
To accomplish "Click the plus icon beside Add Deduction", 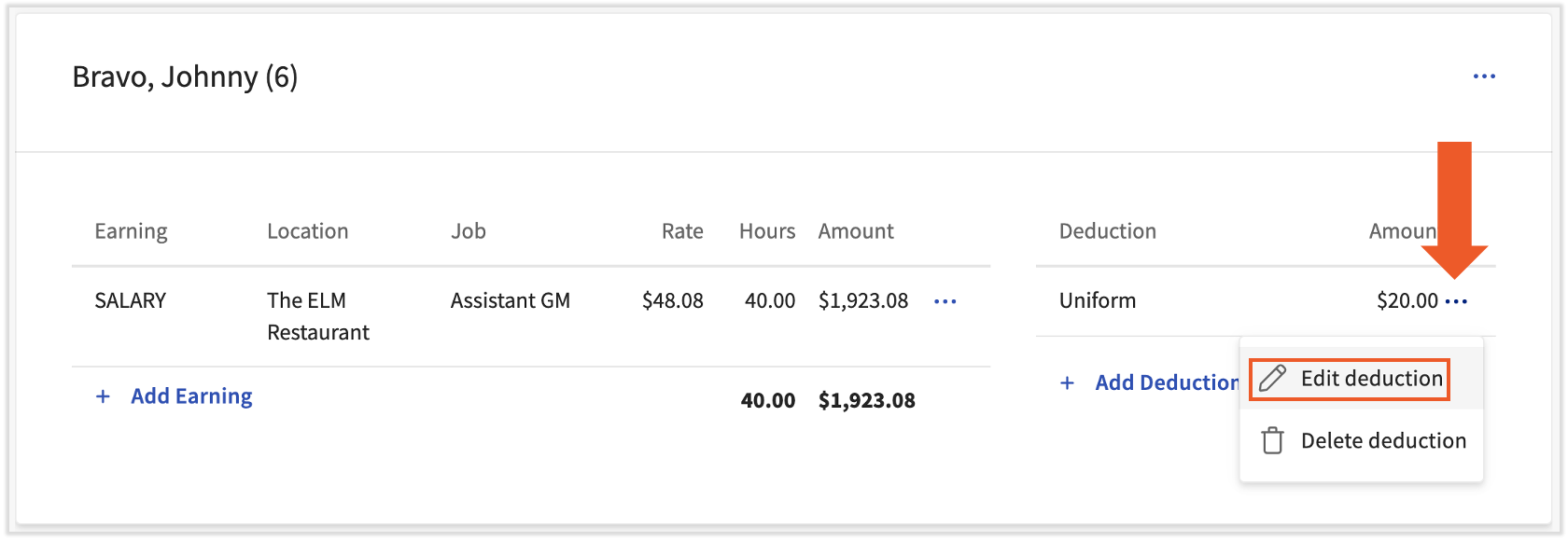I will click(x=1067, y=382).
